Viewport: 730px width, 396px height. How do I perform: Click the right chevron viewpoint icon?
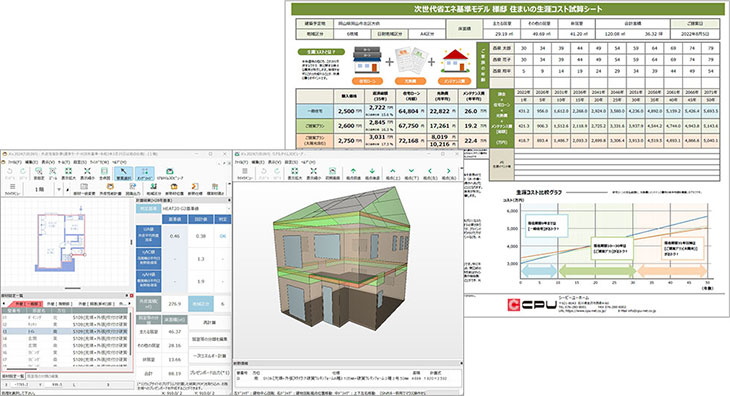[x=448, y=173]
